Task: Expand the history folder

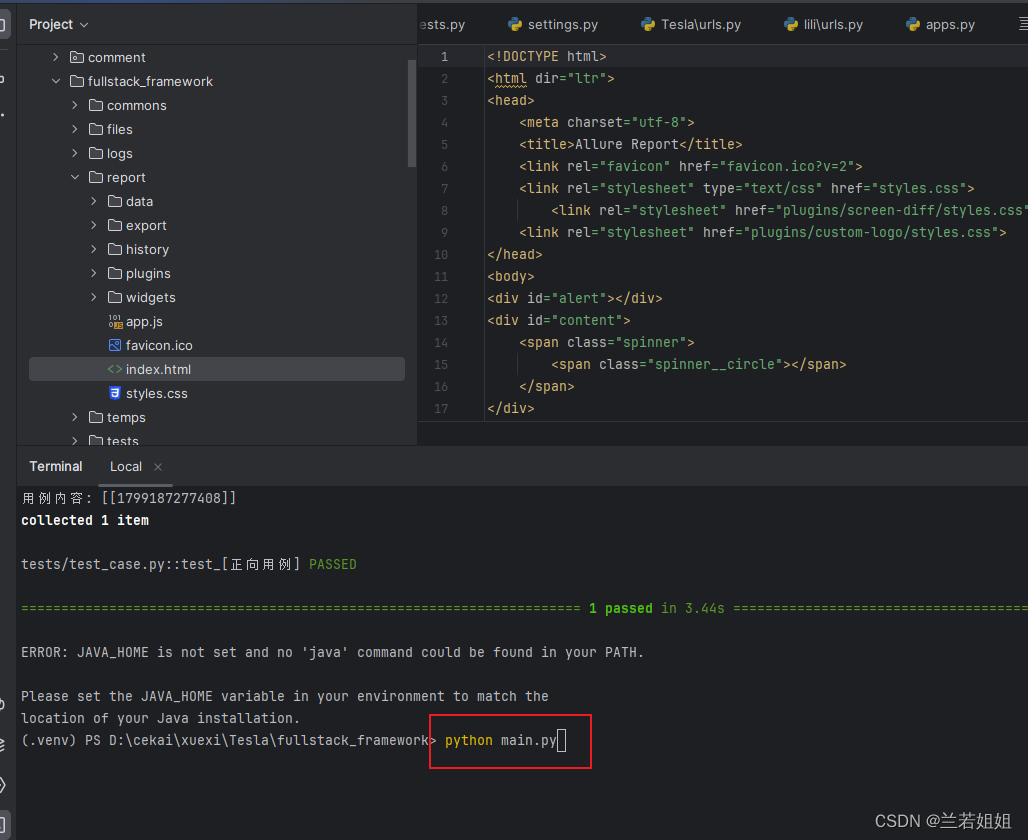Action: [94, 249]
